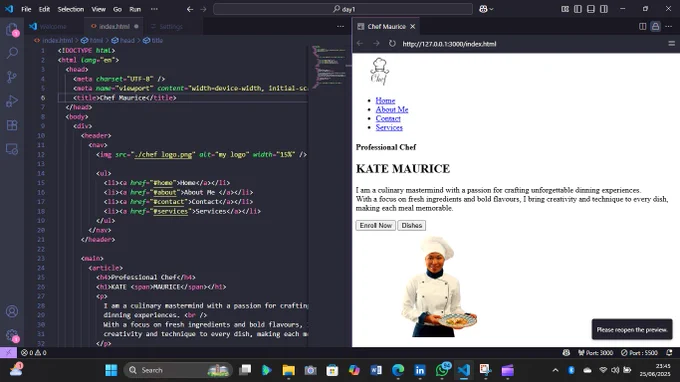
Task: Open the Search view in activity bar
Action: (x=12, y=53)
